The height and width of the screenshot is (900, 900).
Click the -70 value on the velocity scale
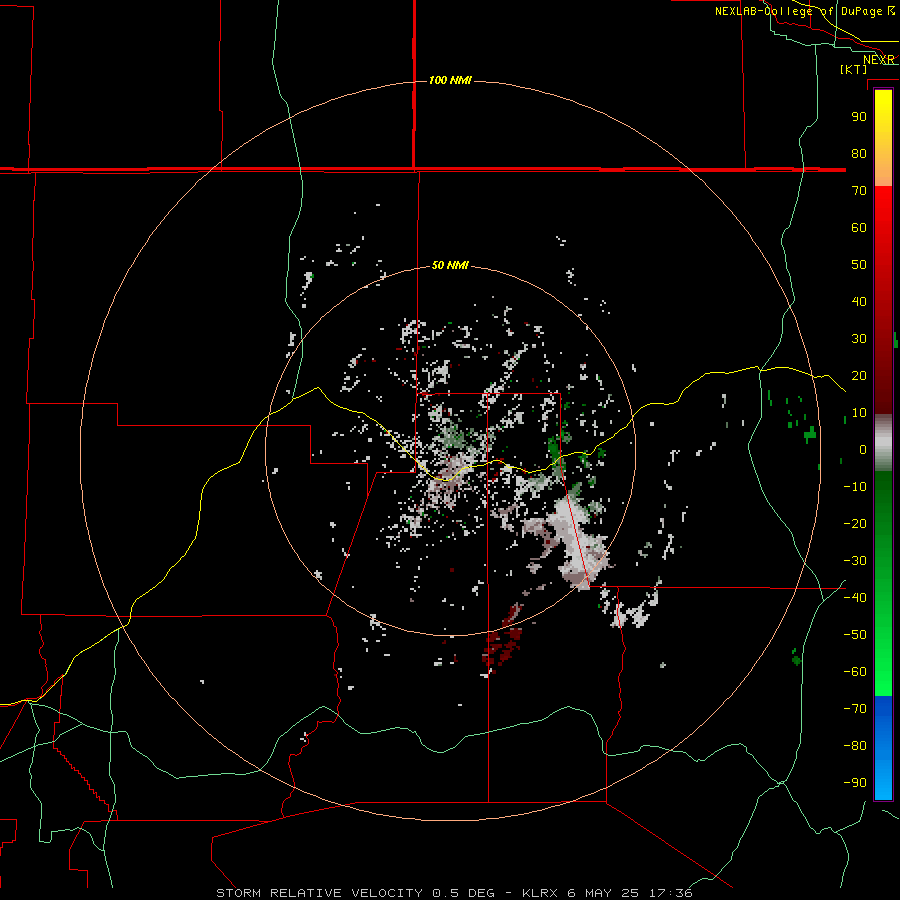coord(855,708)
